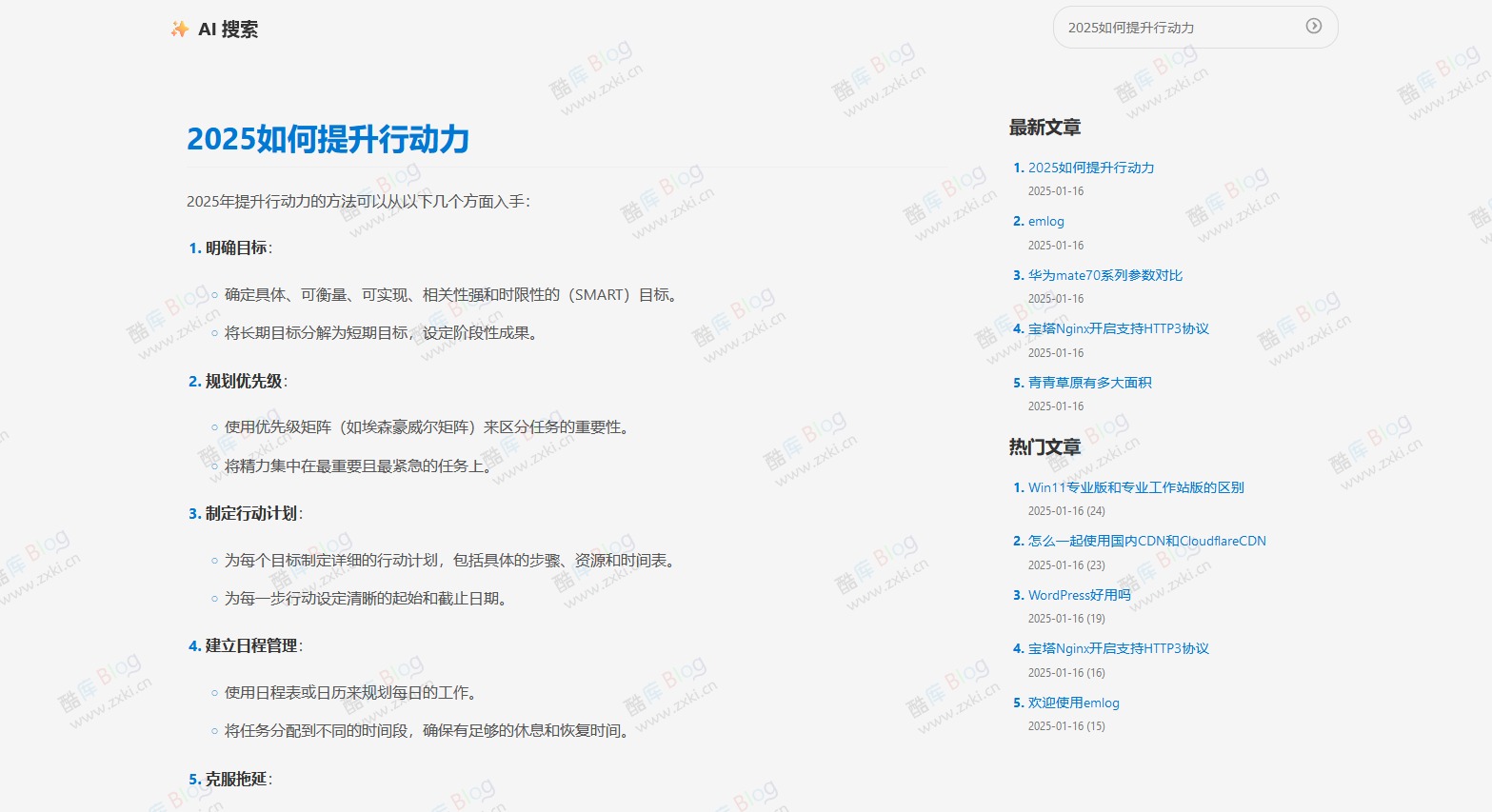
Task: Open 宝塔Nginx开启支持HTTP3协议 under 热门文章
Action: [x=1118, y=647]
